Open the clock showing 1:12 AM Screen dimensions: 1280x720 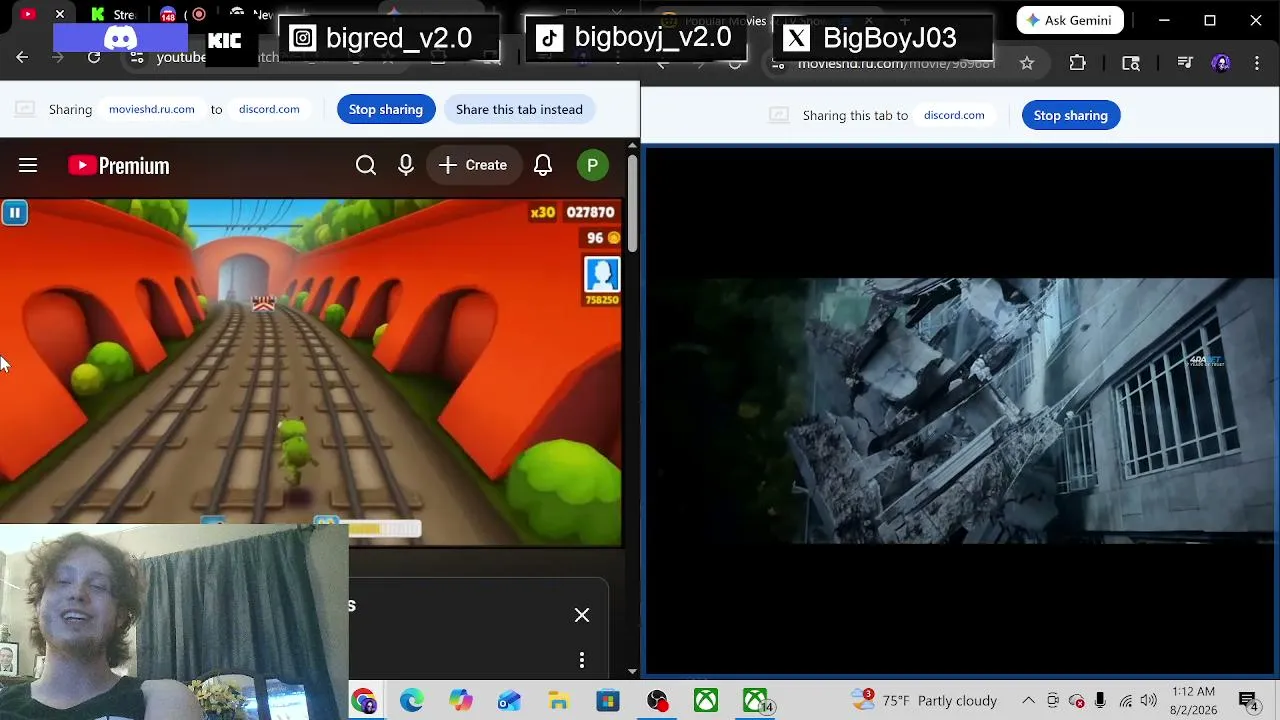point(1193,700)
